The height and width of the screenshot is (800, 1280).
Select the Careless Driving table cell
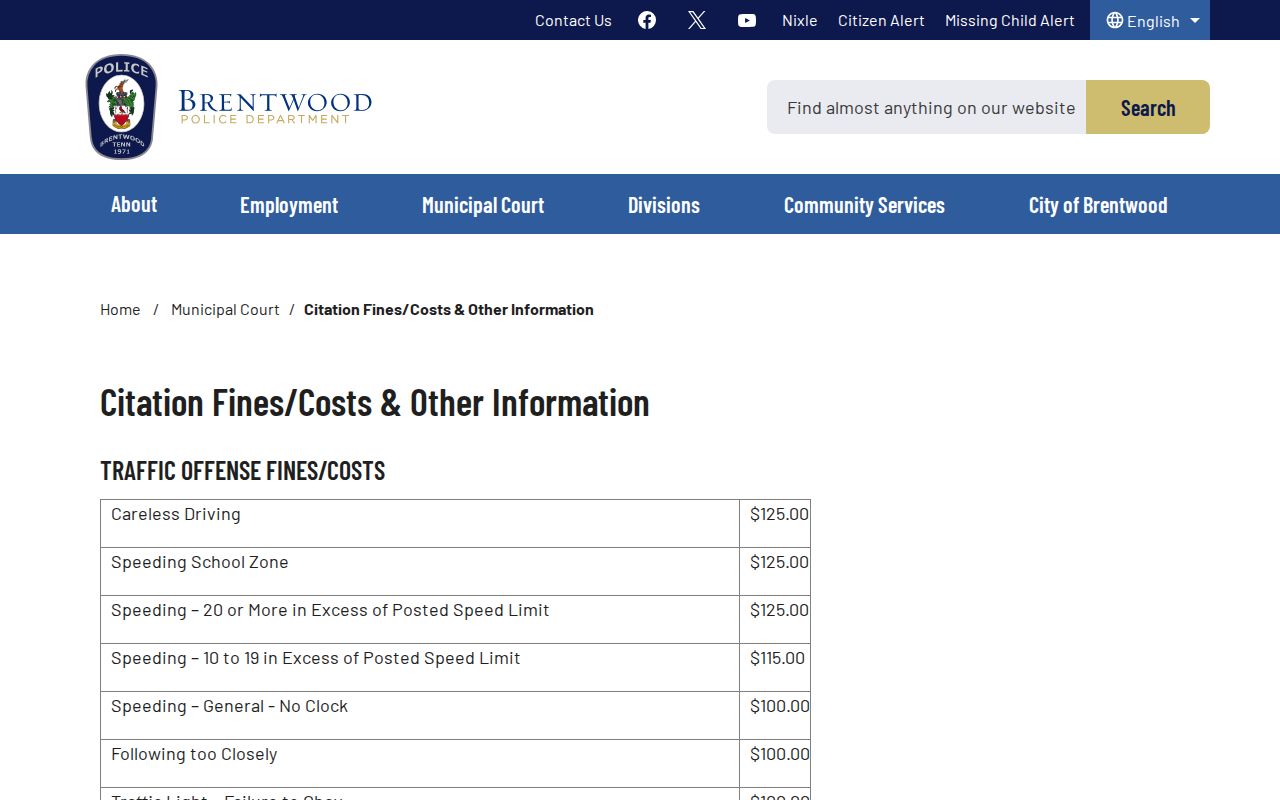point(420,523)
